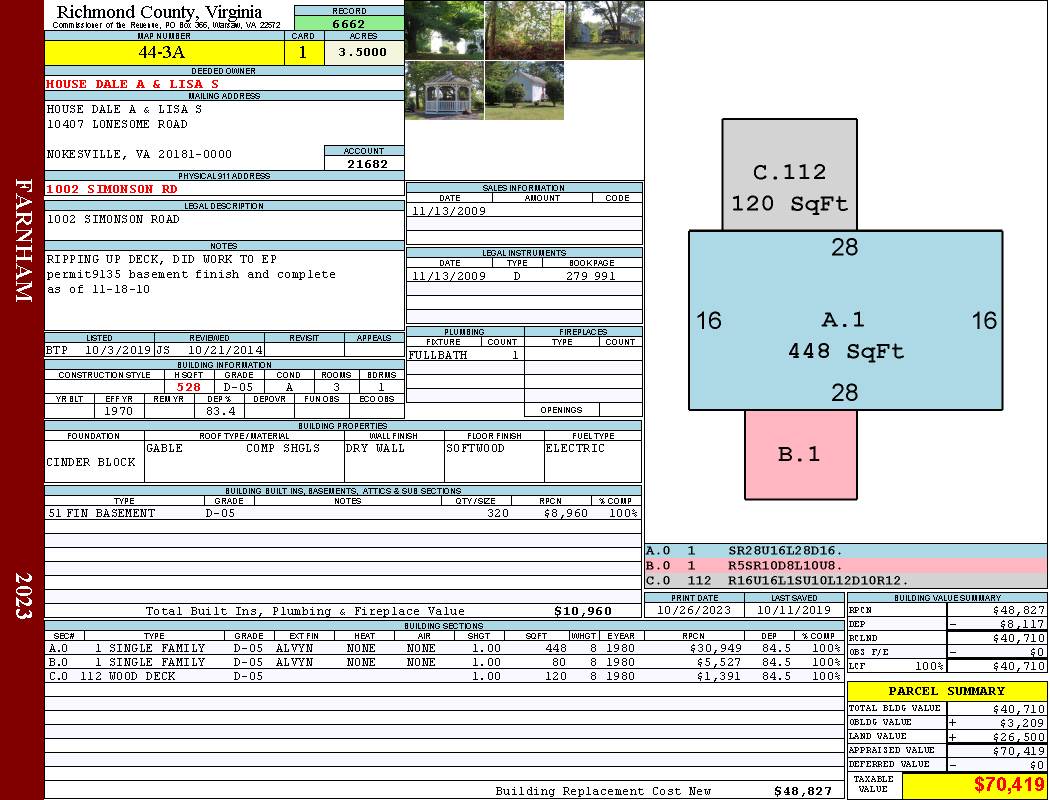Click section B.0 RPCN $5,527
1050x800 pixels.
(x=719, y=662)
